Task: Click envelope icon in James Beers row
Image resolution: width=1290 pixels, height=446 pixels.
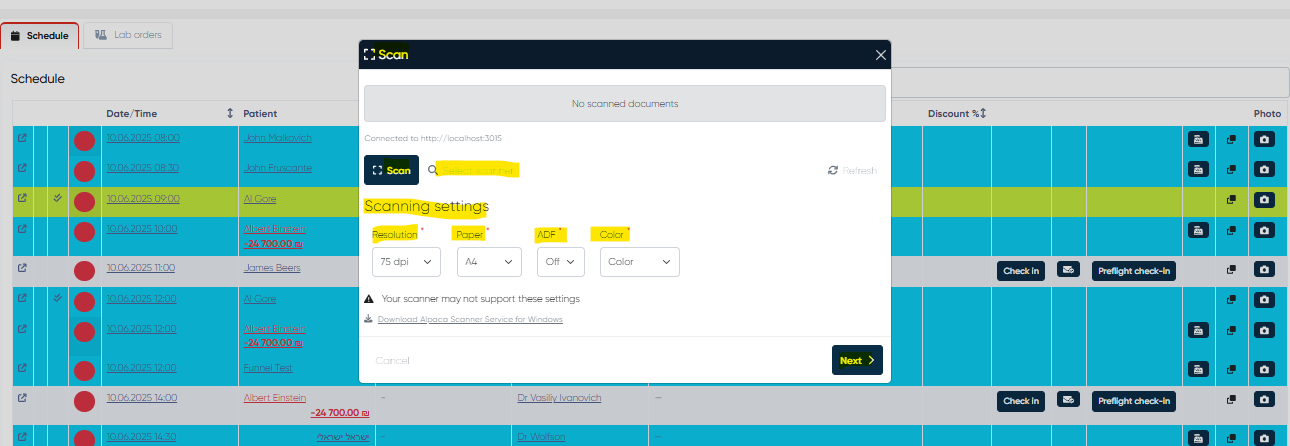Action: (1068, 269)
